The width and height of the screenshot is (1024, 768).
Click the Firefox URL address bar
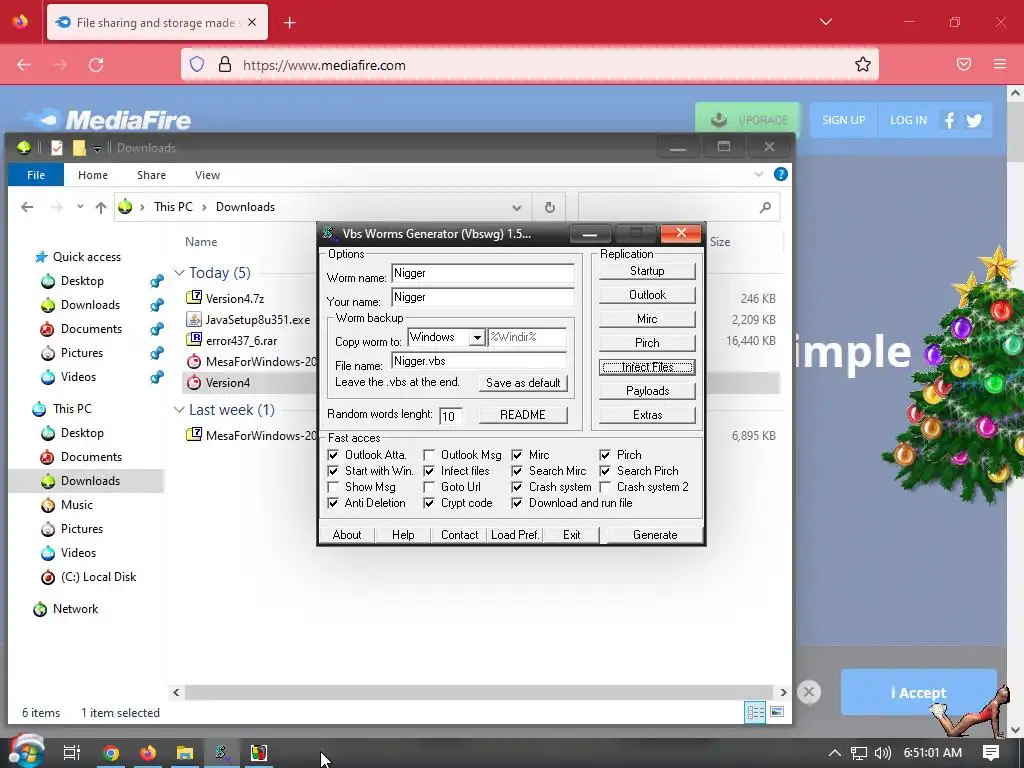[x=530, y=65]
